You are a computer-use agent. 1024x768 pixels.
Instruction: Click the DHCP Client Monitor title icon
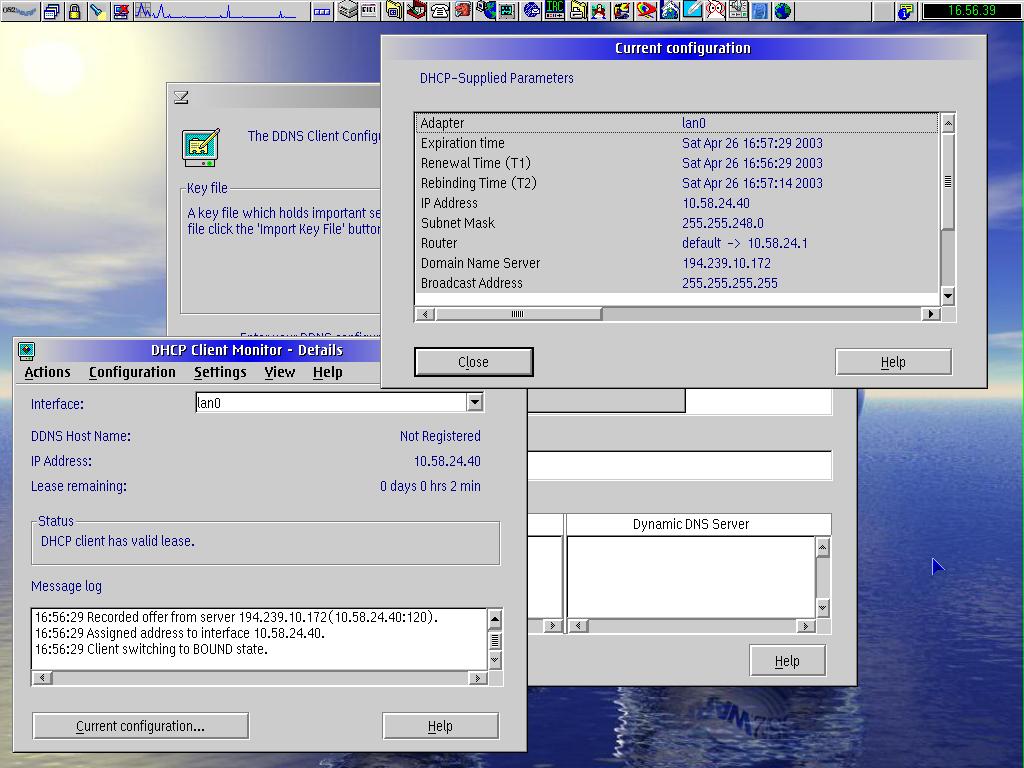pyautogui.click(x=27, y=350)
